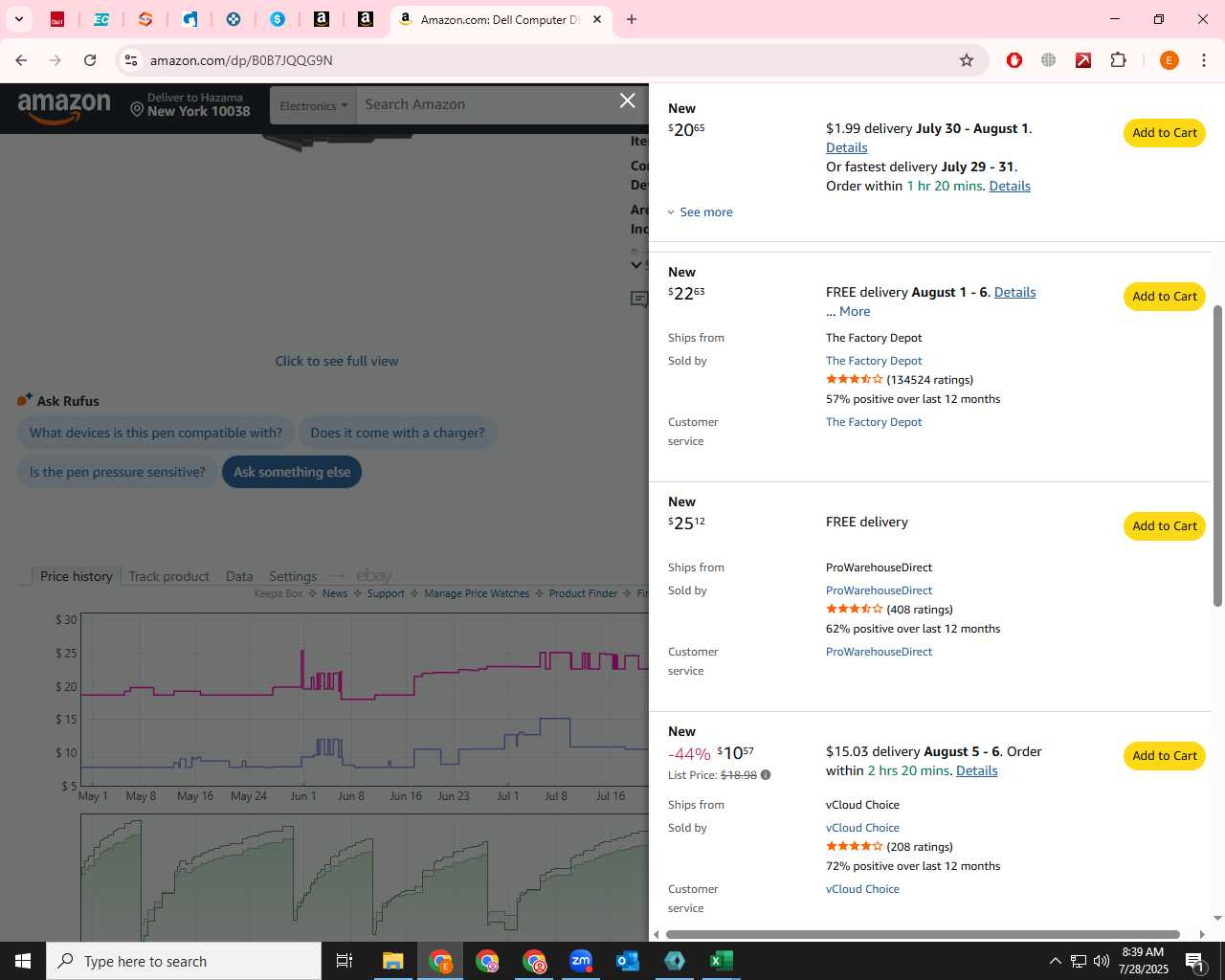This screenshot has width=1225, height=980.
Task: Switch to the blue dollar-sign tab
Action: click(278, 19)
